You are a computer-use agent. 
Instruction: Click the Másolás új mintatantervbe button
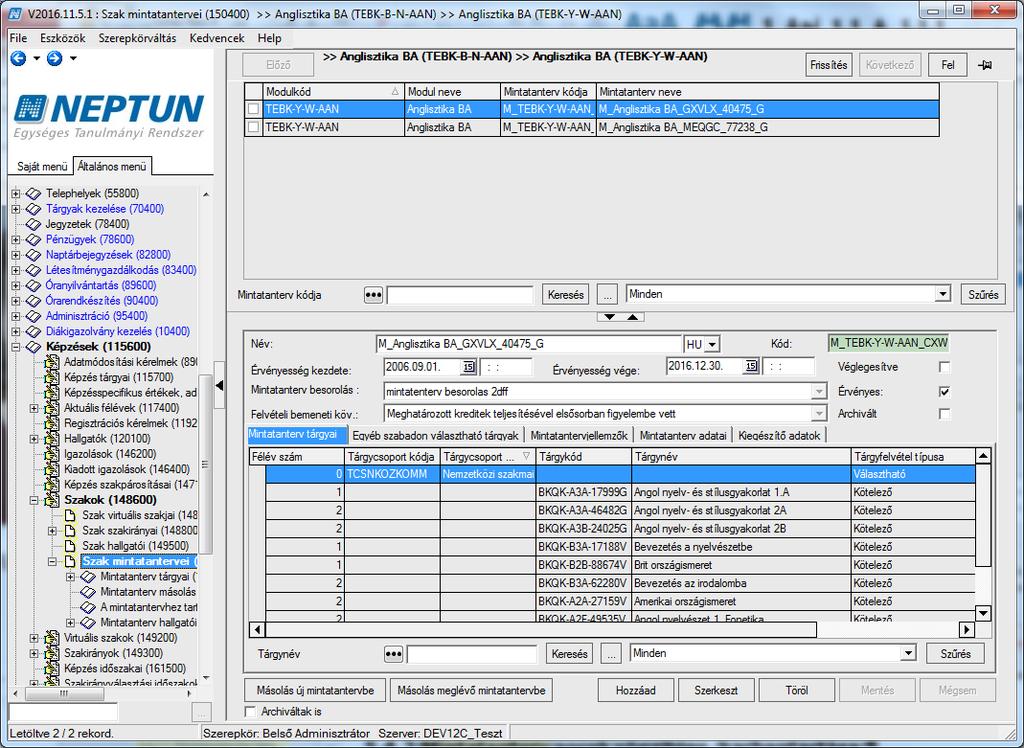[315, 691]
